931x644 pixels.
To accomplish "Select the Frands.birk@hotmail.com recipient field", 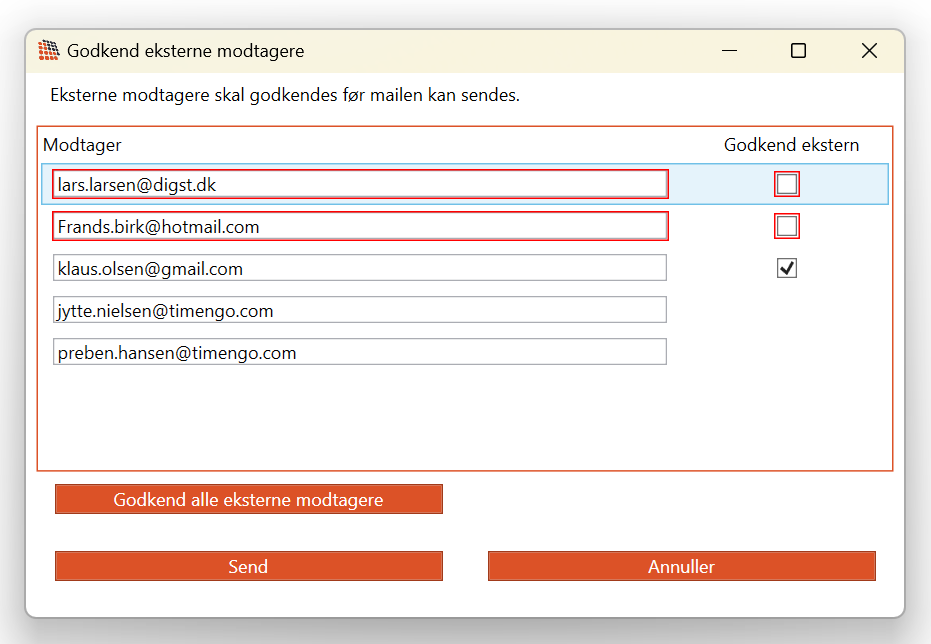I will coord(360,226).
